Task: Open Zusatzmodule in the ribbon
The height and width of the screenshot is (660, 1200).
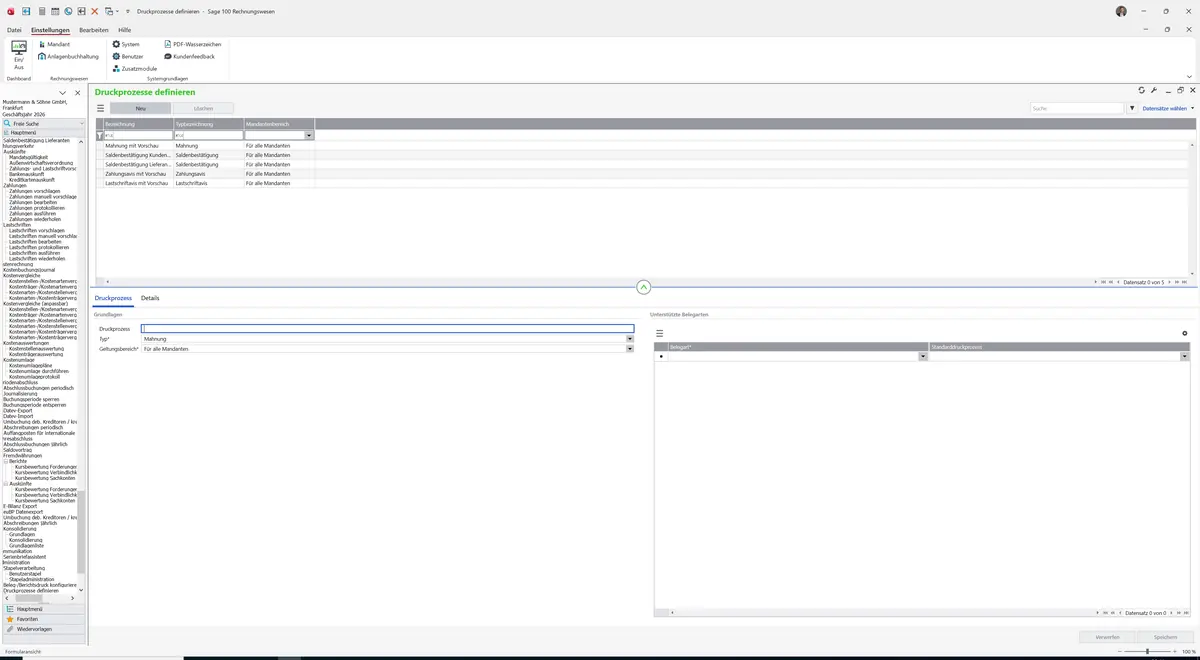Action: 135,68
